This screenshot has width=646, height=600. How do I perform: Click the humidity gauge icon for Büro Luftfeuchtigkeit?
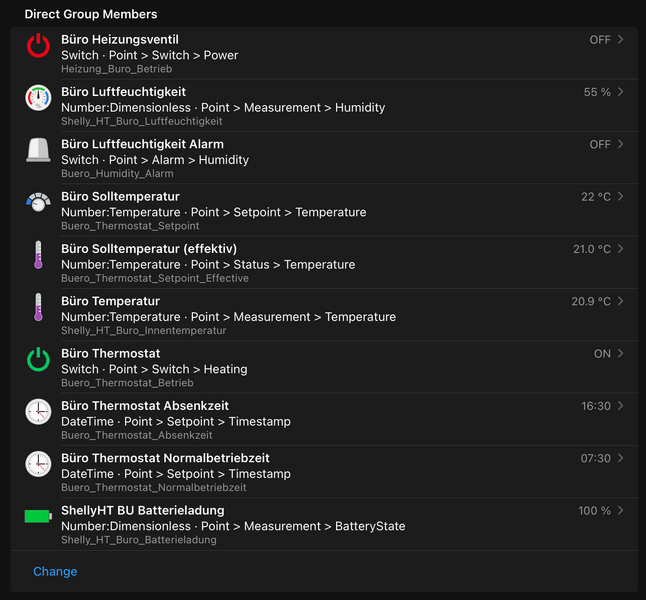[x=38, y=98]
